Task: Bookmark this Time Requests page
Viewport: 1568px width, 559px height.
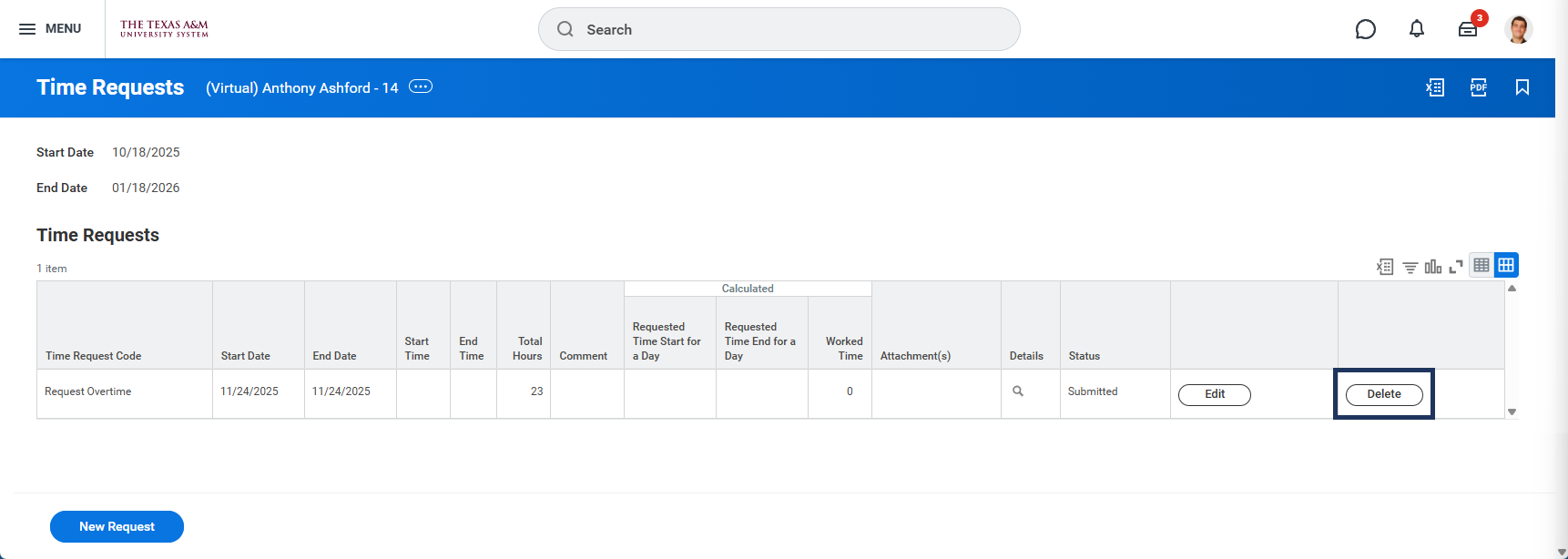Action: coord(1522,87)
